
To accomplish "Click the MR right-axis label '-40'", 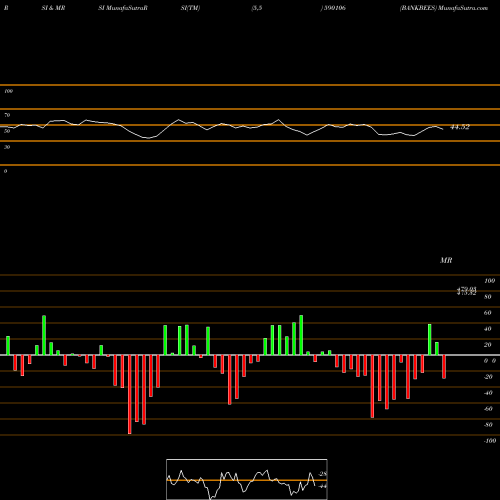I will tap(488, 393).
